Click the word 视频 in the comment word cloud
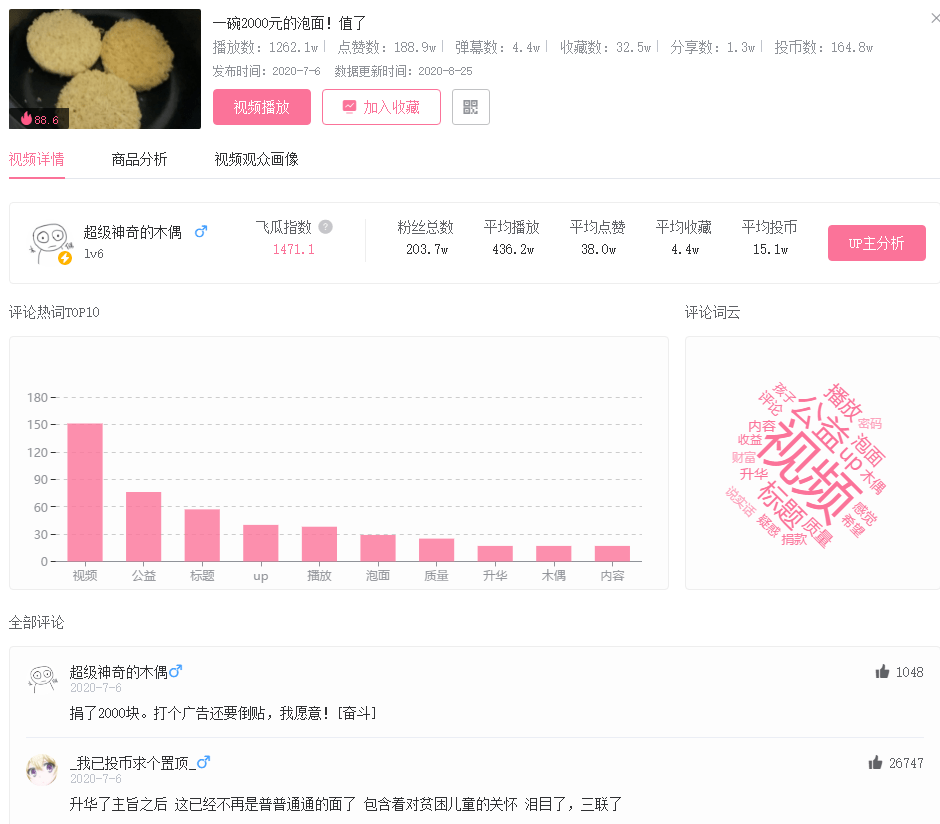 click(x=806, y=472)
